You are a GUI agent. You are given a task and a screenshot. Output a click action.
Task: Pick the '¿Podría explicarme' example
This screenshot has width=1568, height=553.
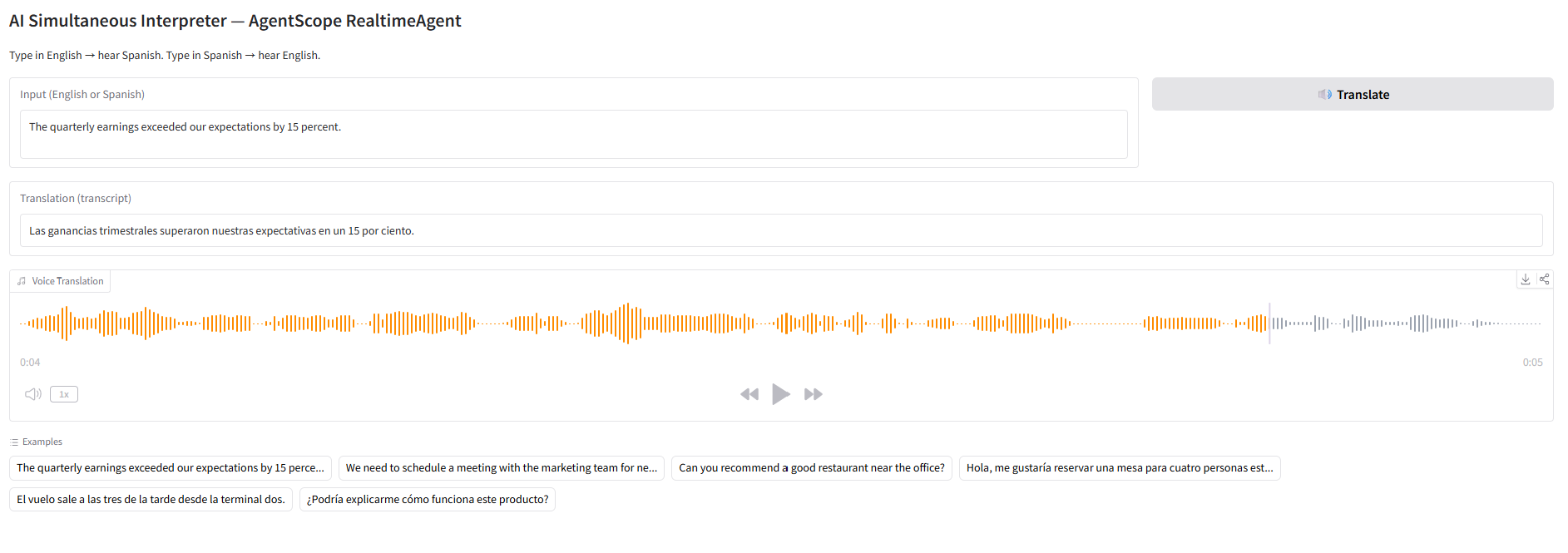(428, 500)
